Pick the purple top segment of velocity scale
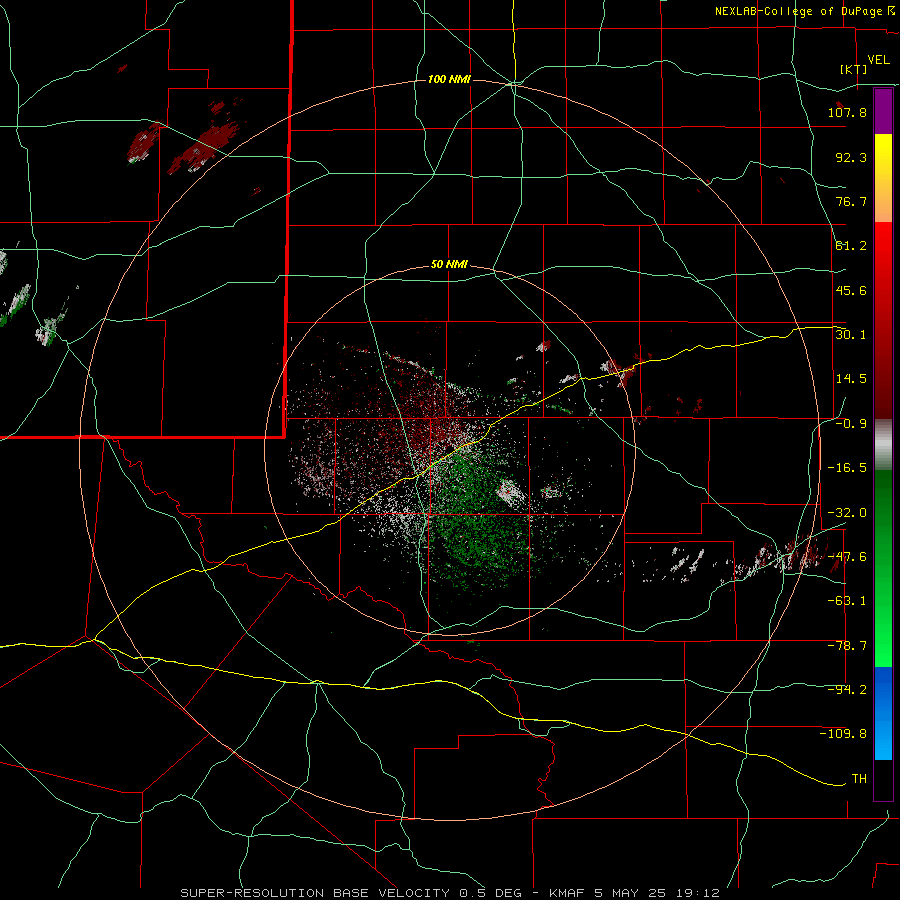This screenshot has width=900, height=900. point(883,112)
